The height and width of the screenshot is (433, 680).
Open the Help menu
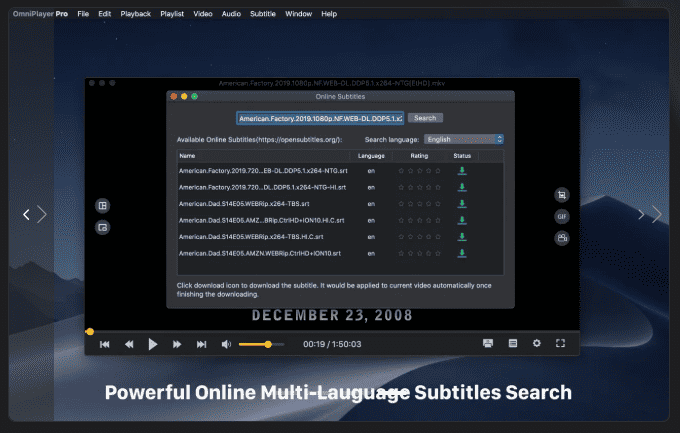329,14
